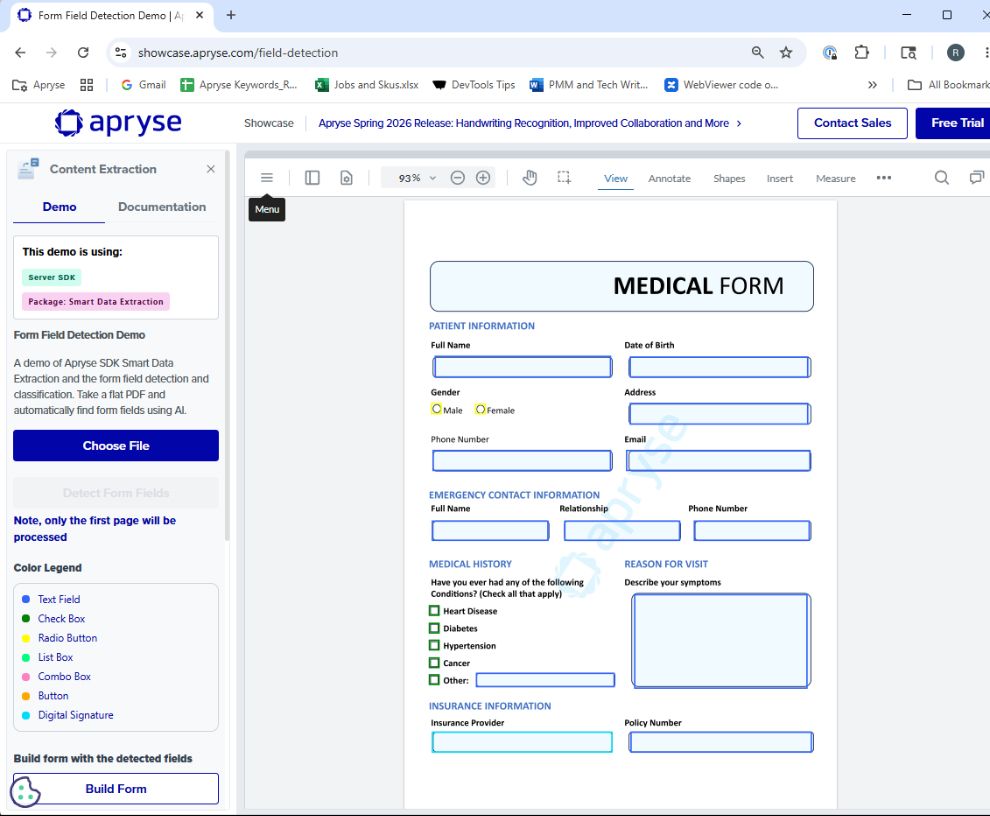The height and width of the screenshot is (816, 990).
Task: Close the Content Extraction panel
Action: coord(211,169)
